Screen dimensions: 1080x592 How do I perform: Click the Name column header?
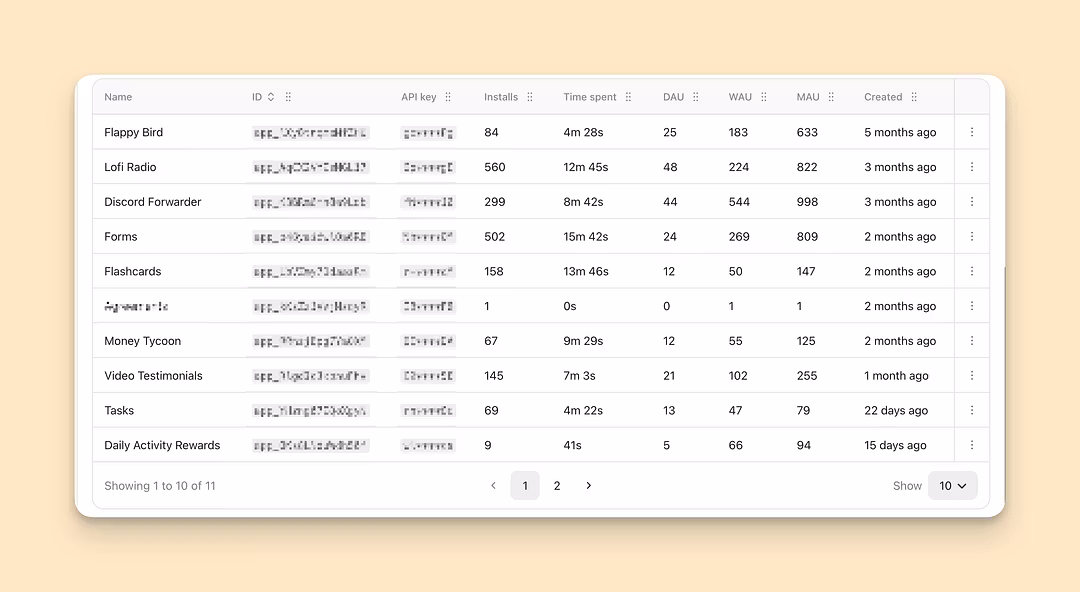[x=118, y=97]
